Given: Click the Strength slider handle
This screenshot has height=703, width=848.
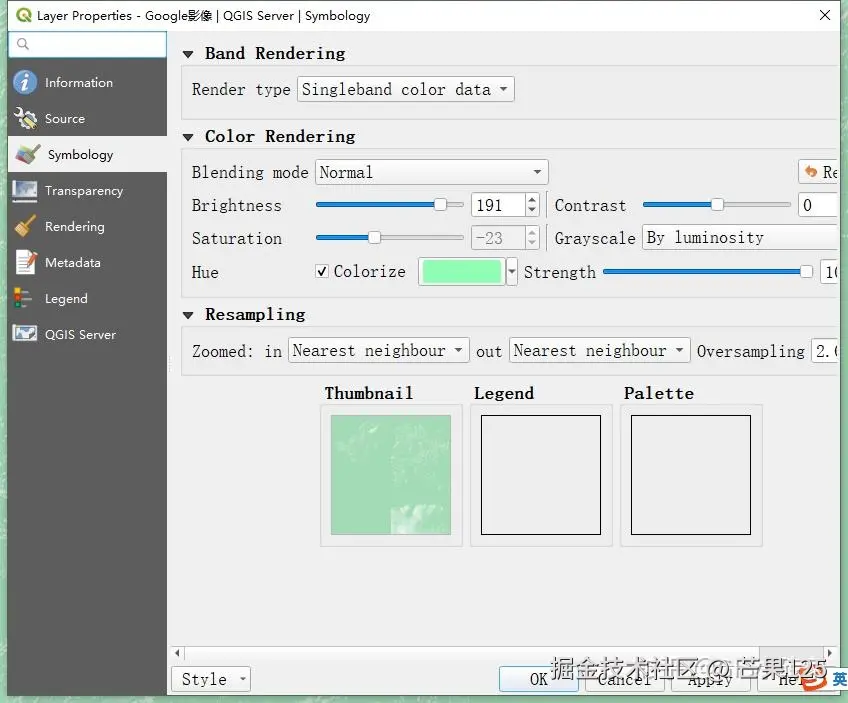Looking at the screenshot, I should click(806, 271).
